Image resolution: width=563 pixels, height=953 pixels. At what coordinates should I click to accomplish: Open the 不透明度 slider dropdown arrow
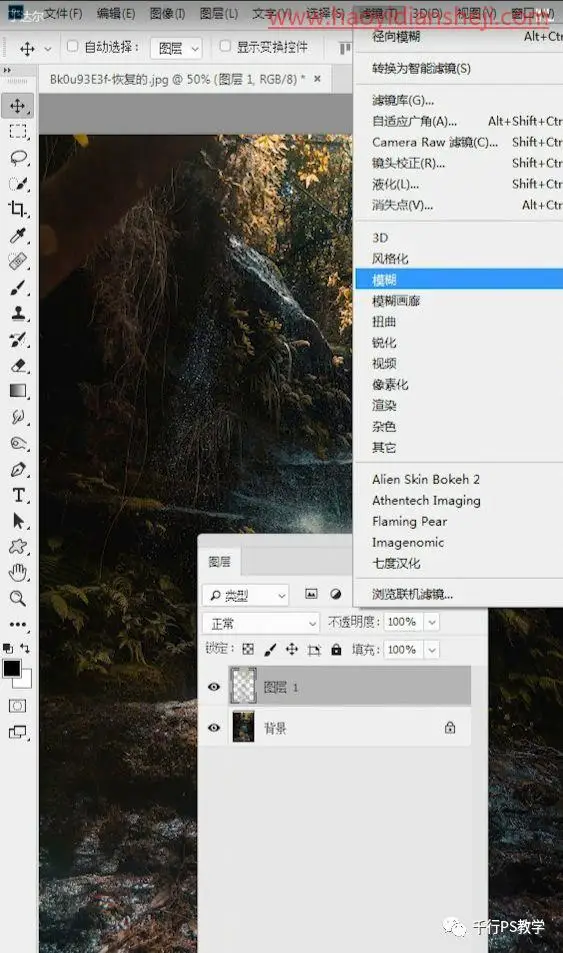(432, 622)
